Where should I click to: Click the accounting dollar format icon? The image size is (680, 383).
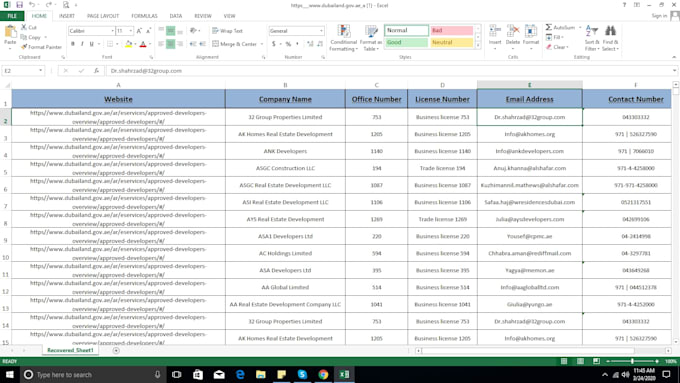tap(274, 44)
